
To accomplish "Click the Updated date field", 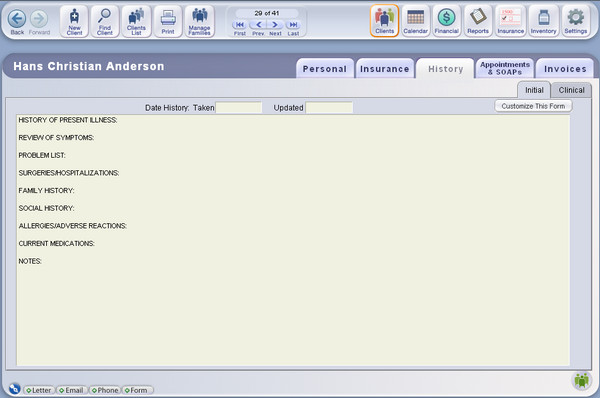I will pos(329,108).
